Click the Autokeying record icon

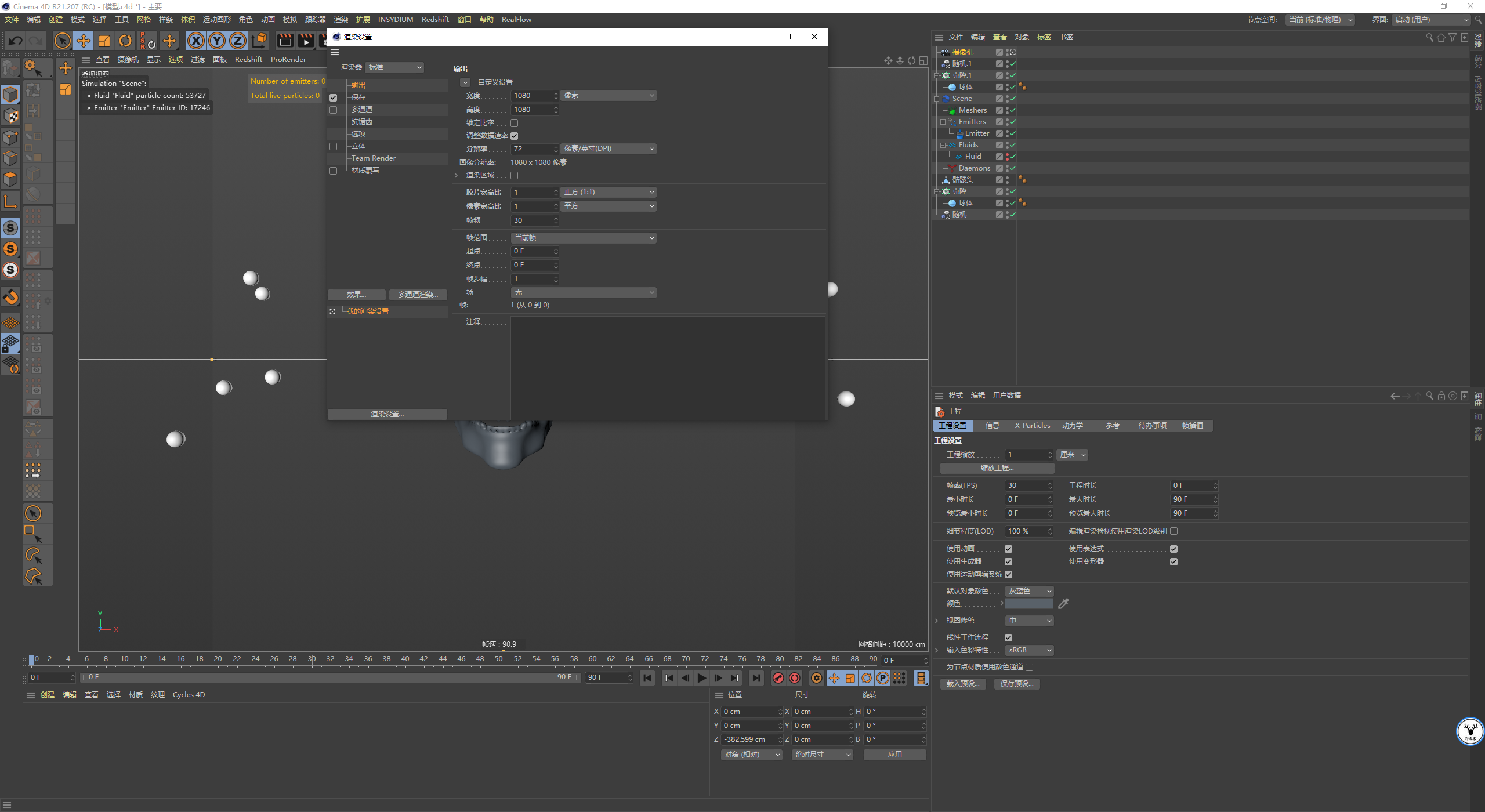[x=795, y=678]
